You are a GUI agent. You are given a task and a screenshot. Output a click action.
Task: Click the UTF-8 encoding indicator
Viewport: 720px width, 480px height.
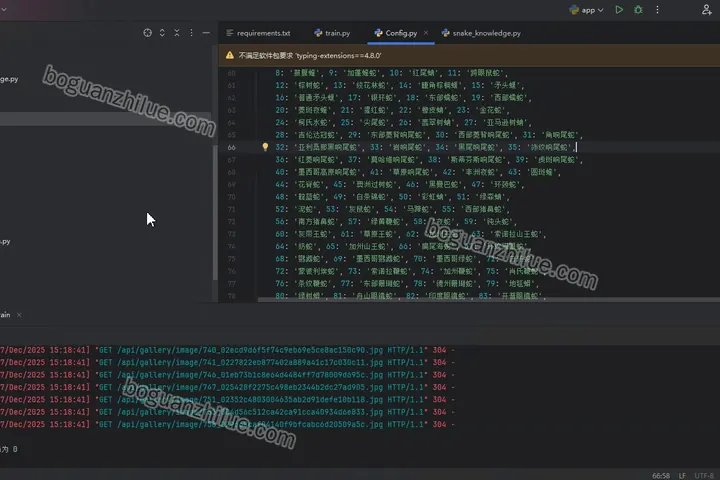[704, 476]
